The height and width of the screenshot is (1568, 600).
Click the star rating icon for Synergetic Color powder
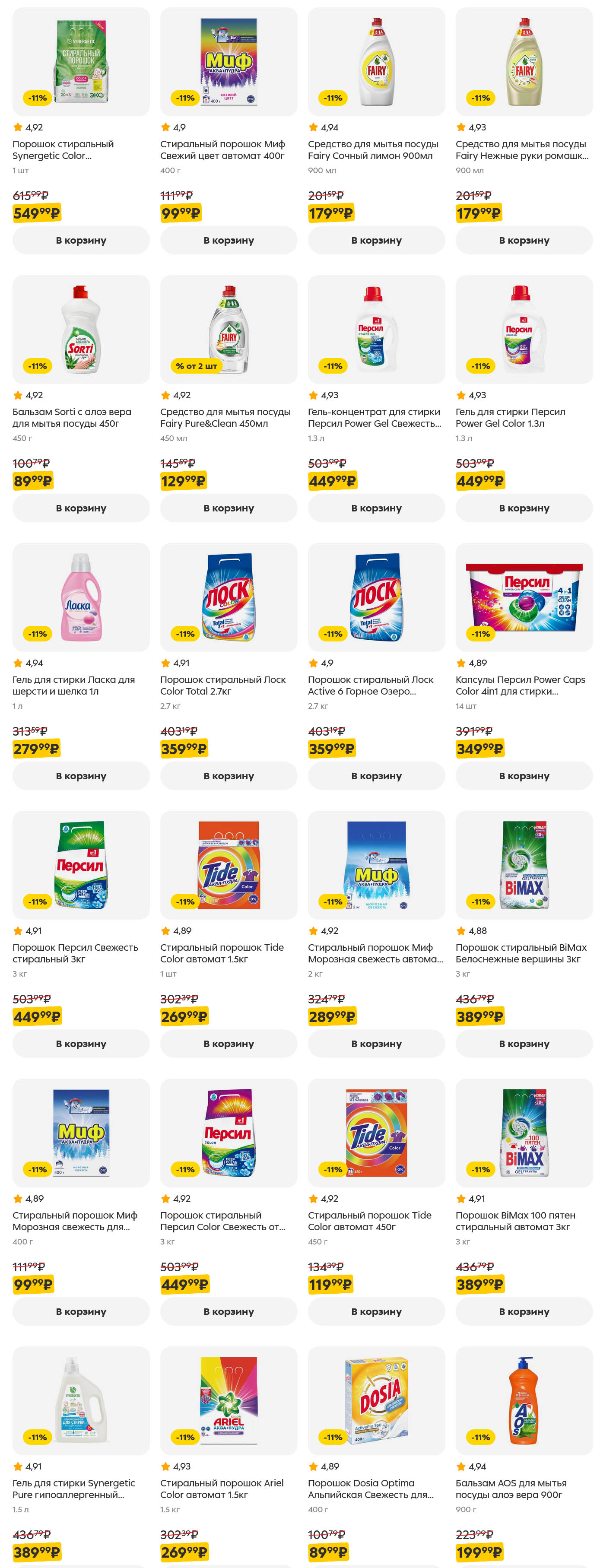(18, 127)
